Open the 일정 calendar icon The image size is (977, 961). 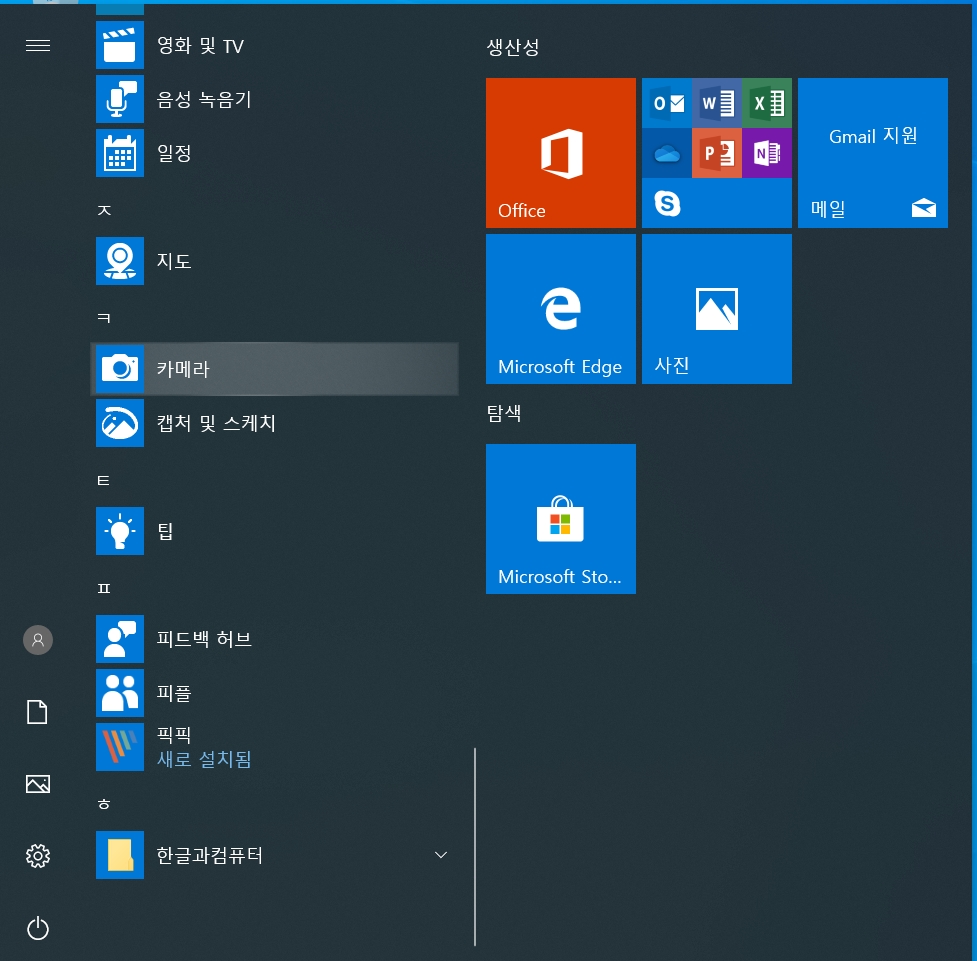[x=120, y=153]
